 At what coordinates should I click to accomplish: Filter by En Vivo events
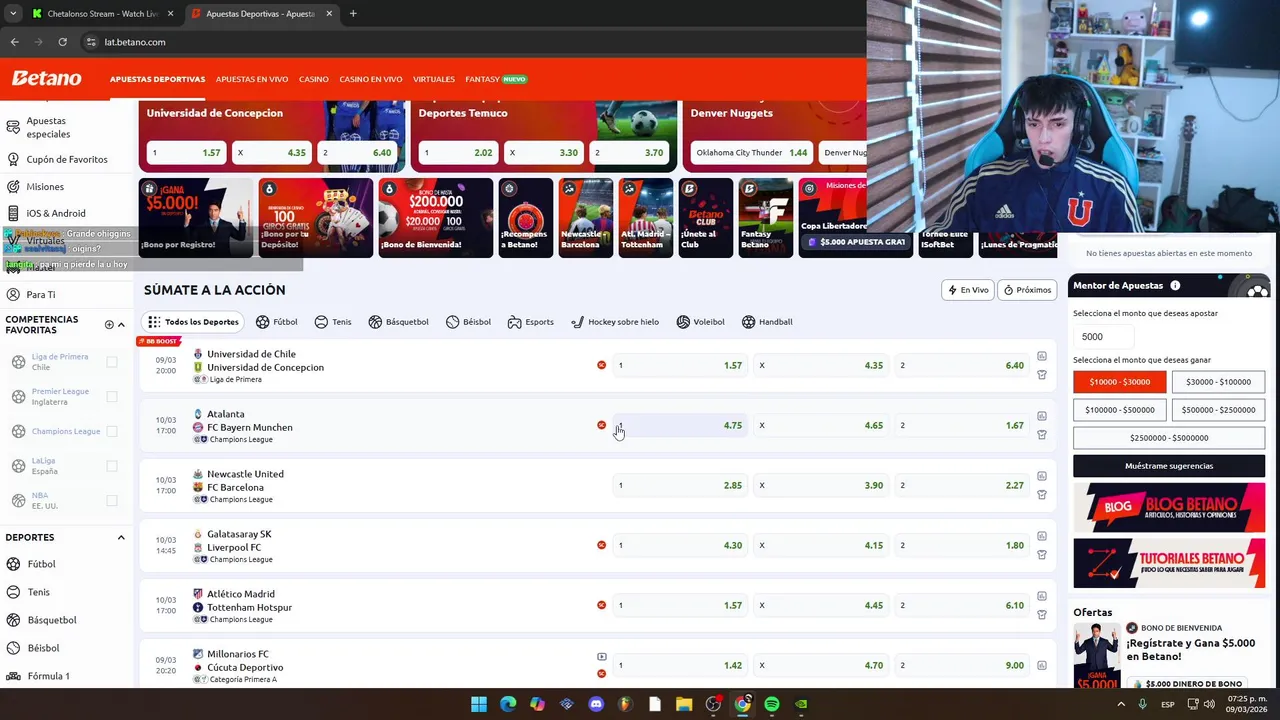click(x=968, y=290)
